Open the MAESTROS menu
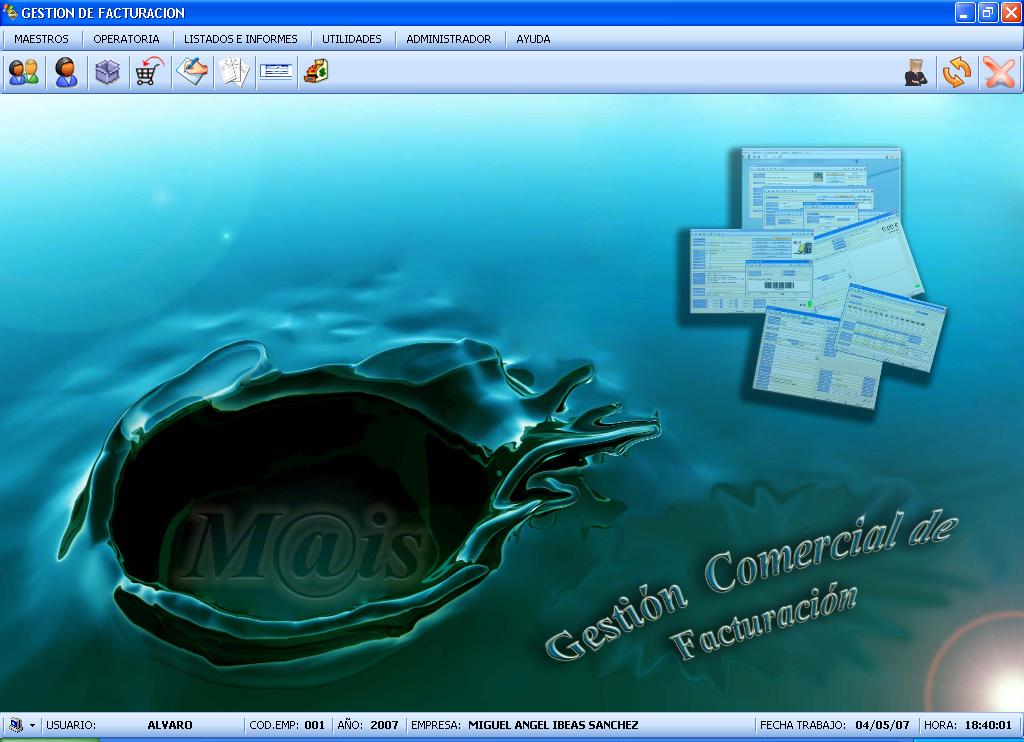 pyautogui.click(x=41, y=39)
